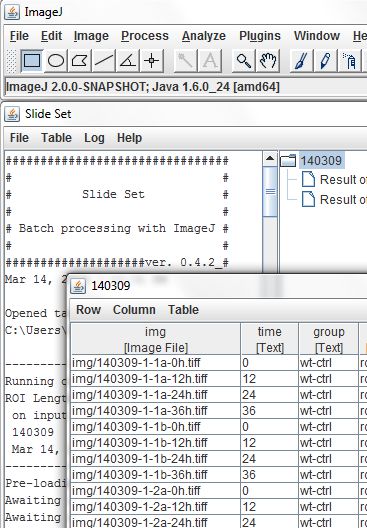The image size is (367, 528).
Task: Click the 140309 folder icon in tree
Action: (288, 161)
